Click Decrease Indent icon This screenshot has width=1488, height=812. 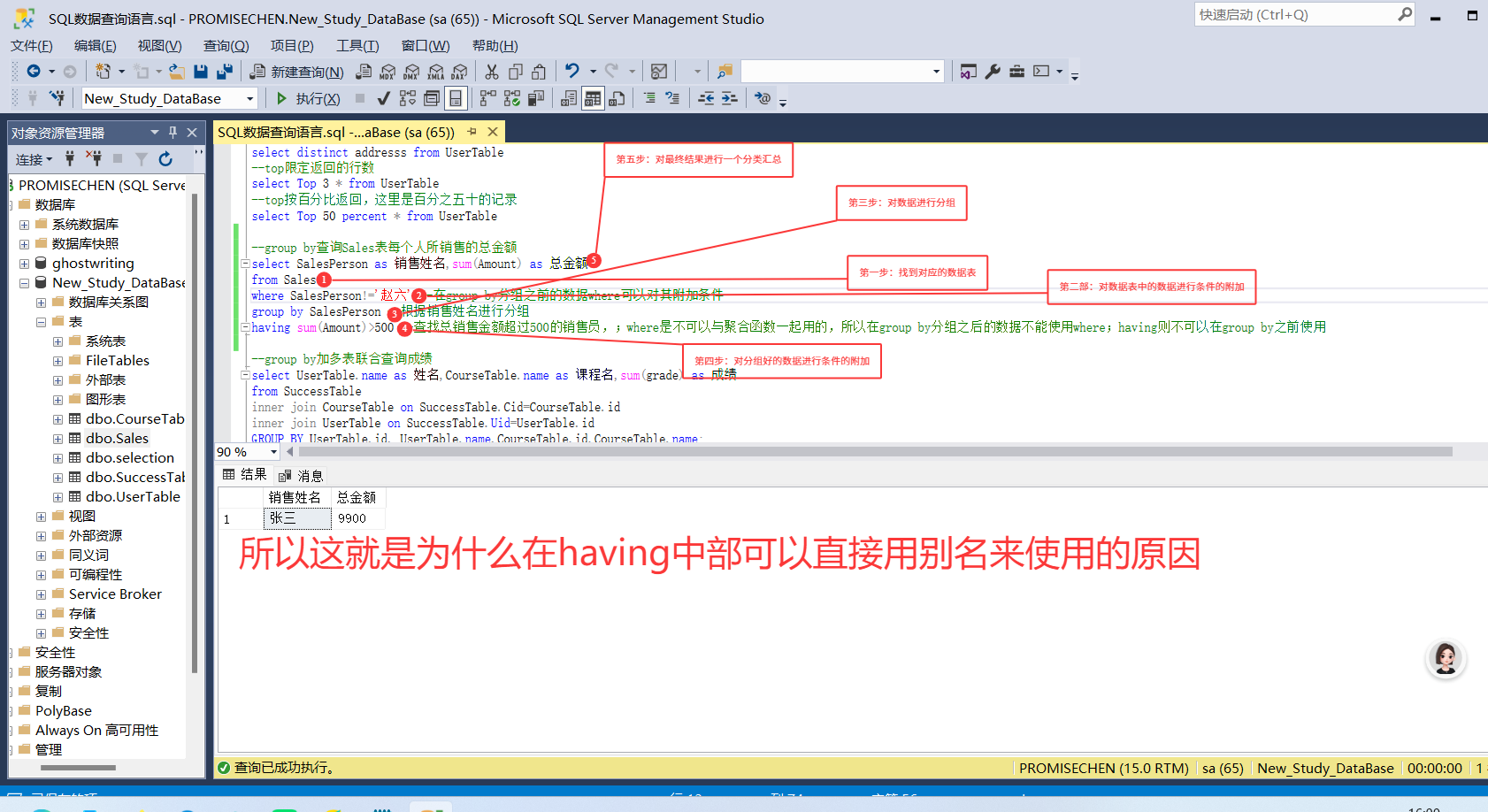click(706, 98)
